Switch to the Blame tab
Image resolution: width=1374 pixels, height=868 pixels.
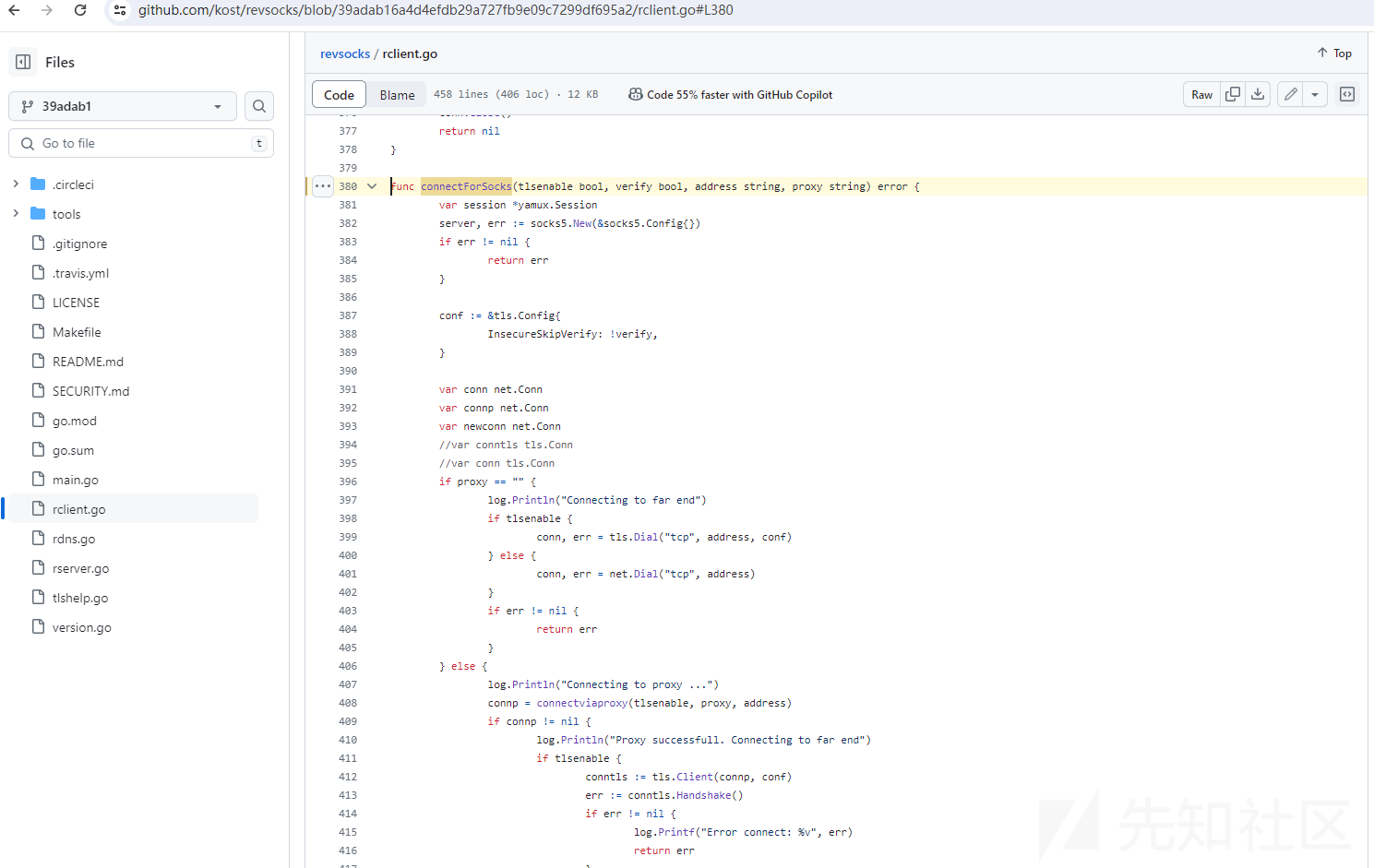pyautogui.click(x=397, y=95)
